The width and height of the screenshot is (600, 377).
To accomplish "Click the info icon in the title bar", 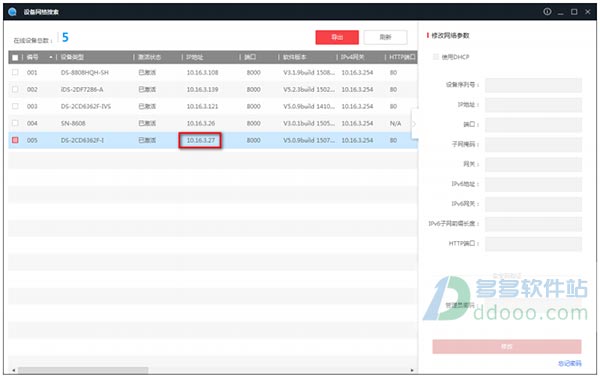I will pos(547,12).
